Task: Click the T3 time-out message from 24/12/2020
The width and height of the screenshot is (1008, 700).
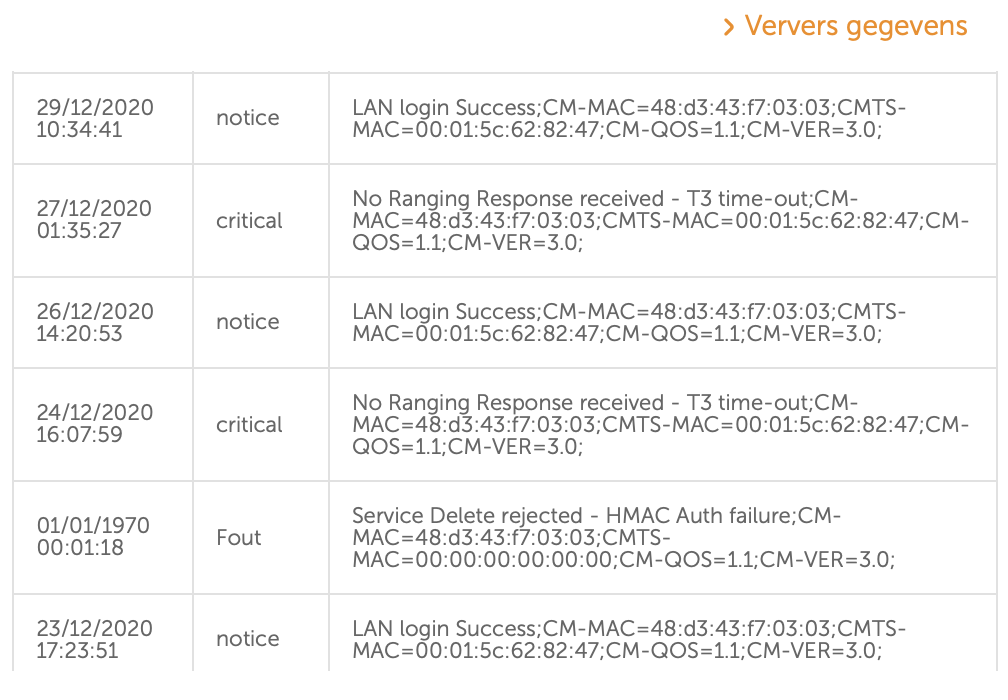Action: tap(660, 424)
